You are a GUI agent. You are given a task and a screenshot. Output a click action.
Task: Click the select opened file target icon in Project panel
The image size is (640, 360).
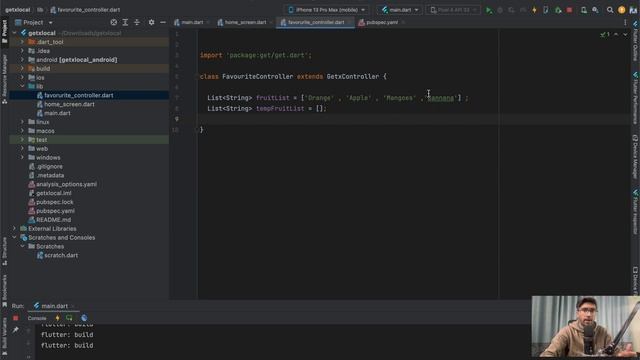114,22
